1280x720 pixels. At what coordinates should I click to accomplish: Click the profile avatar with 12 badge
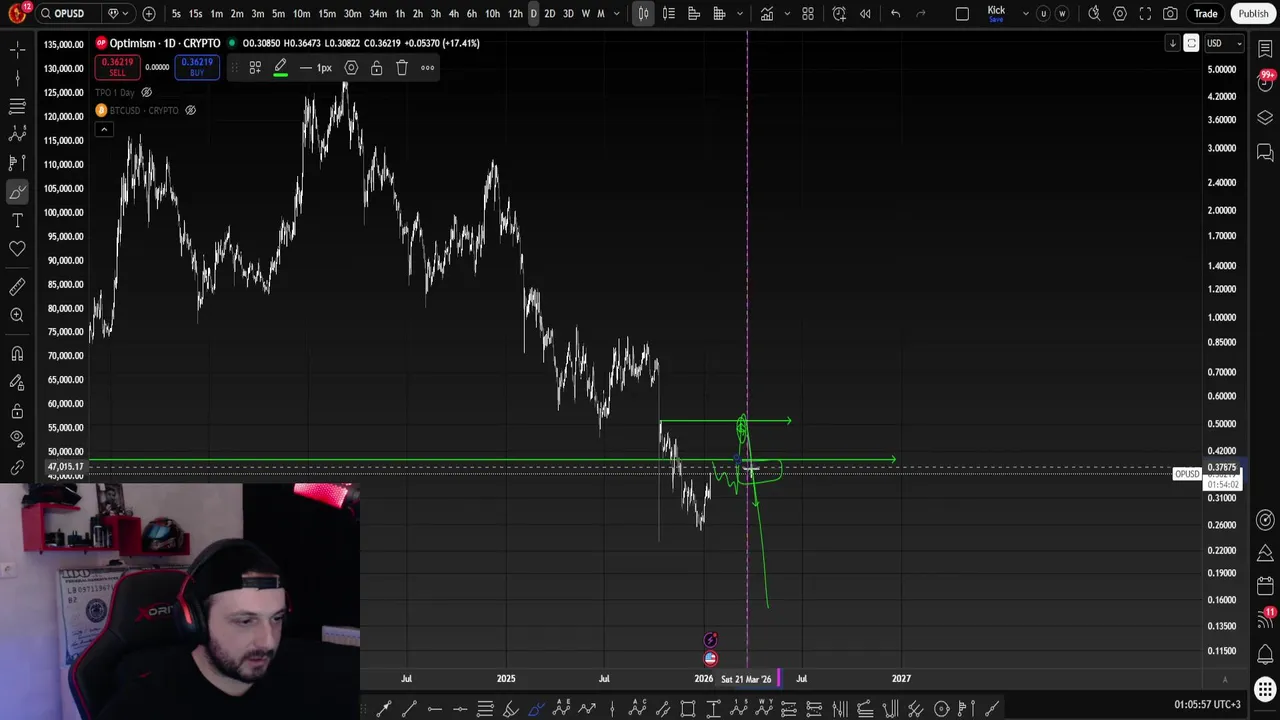17,13
